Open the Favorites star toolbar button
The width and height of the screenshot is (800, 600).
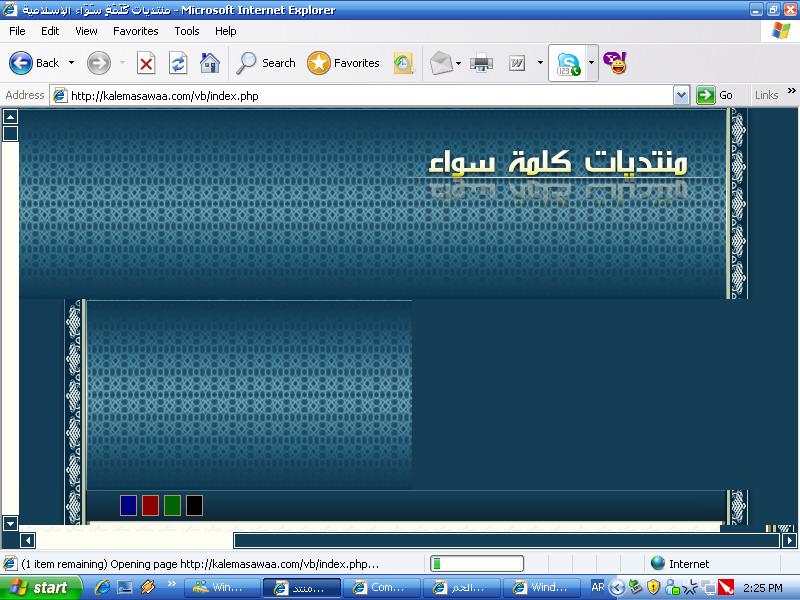click(x=344, y=63)
